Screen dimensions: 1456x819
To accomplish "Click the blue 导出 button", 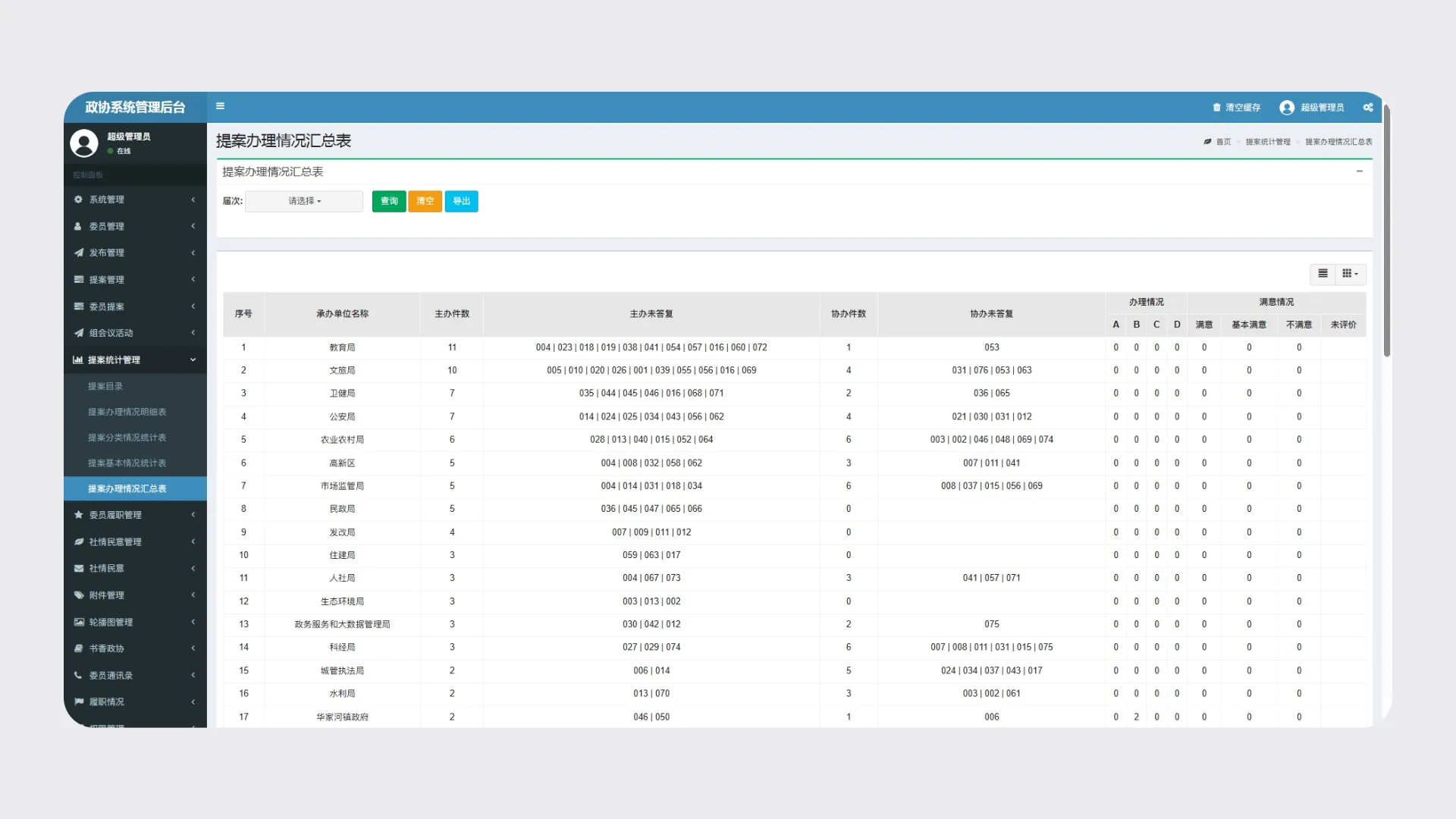I will pyautogui.click(x=461, y=201).
